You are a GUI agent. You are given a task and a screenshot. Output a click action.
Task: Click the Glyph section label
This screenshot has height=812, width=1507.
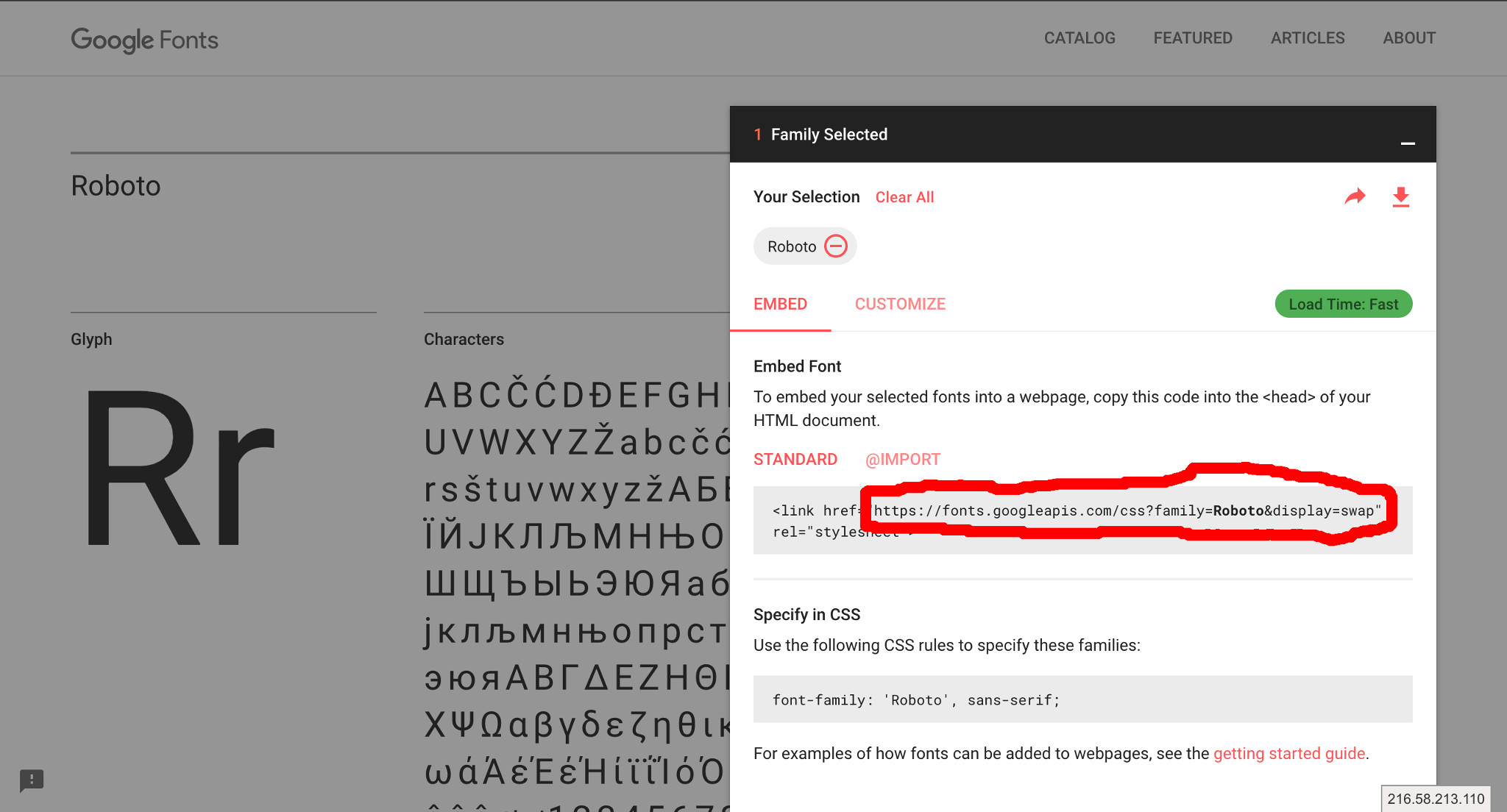click(x=91, y=339)
